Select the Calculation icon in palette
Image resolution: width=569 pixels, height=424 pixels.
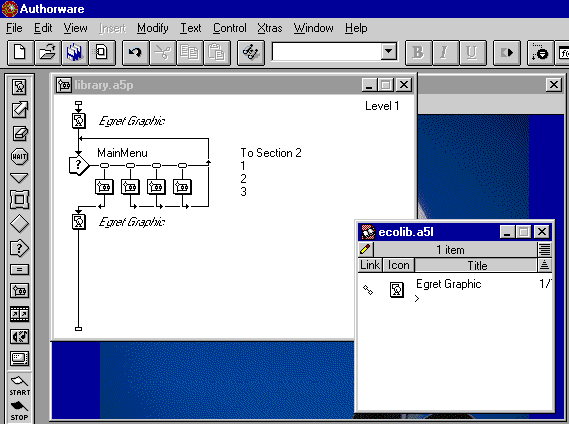[x=19, y=269]
